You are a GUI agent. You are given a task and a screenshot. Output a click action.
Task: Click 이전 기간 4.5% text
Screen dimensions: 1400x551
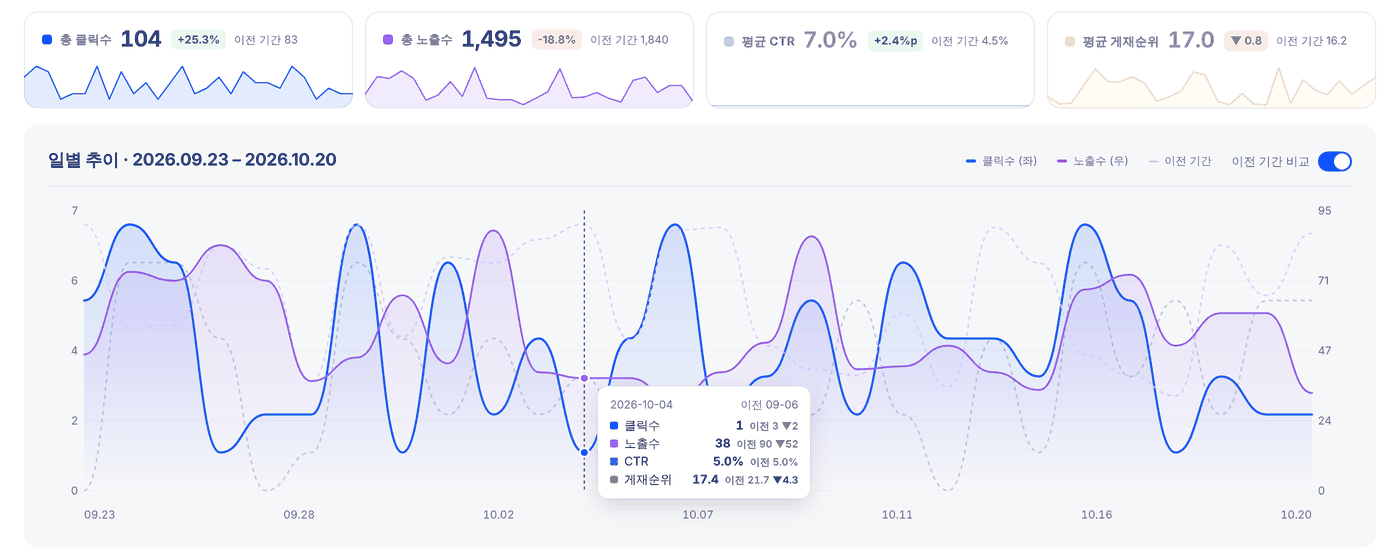(969, 41)
